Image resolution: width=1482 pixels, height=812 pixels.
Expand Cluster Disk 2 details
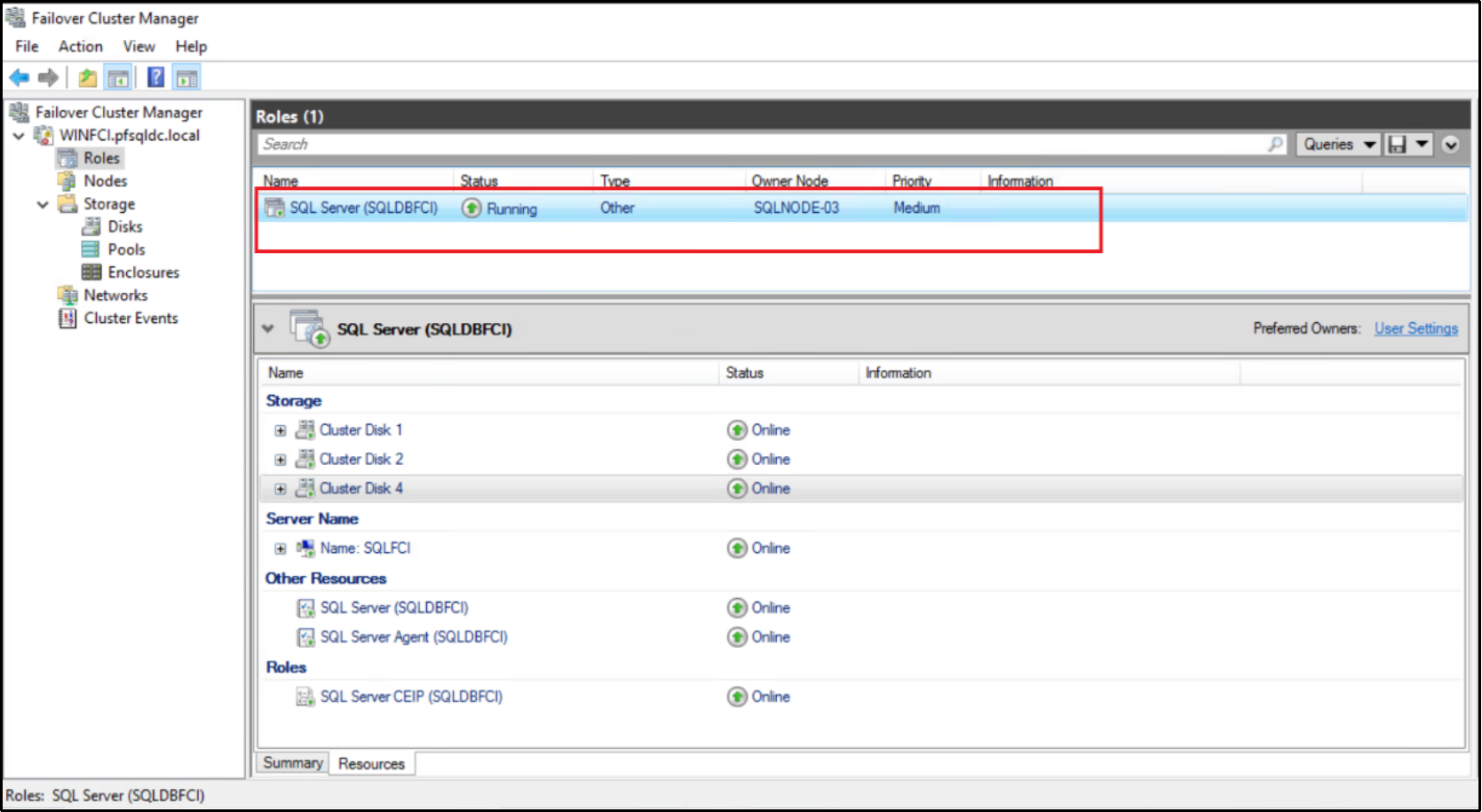281,460
